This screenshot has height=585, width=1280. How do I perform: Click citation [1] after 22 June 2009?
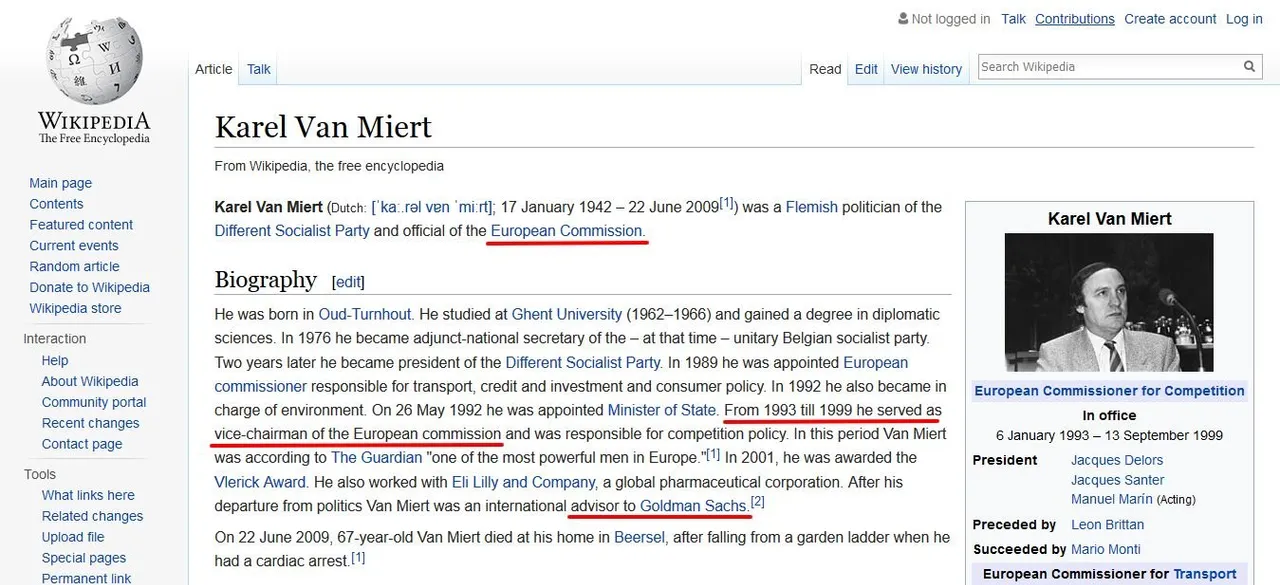coord(728,204)
